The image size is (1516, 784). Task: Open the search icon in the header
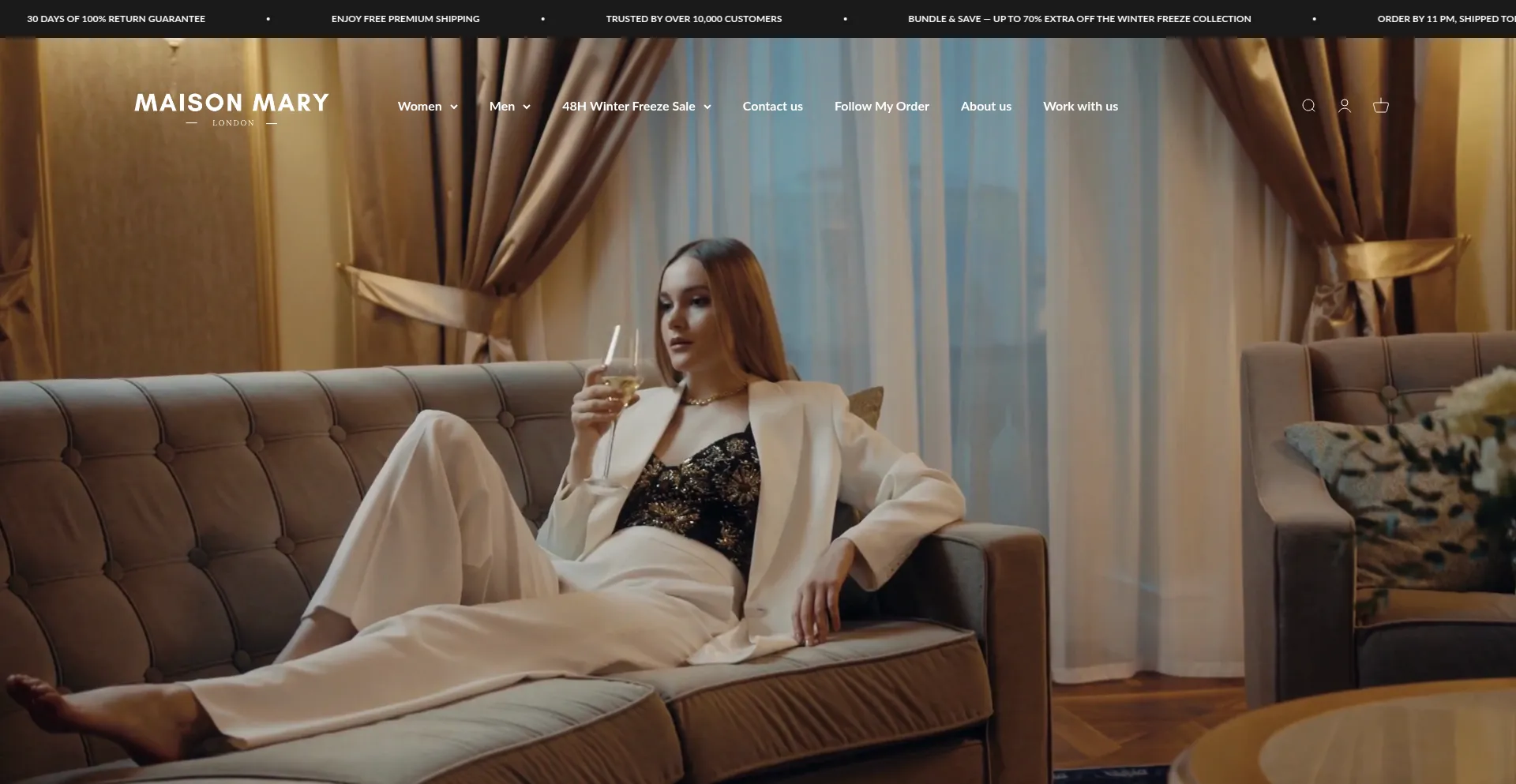(1308, 106)
